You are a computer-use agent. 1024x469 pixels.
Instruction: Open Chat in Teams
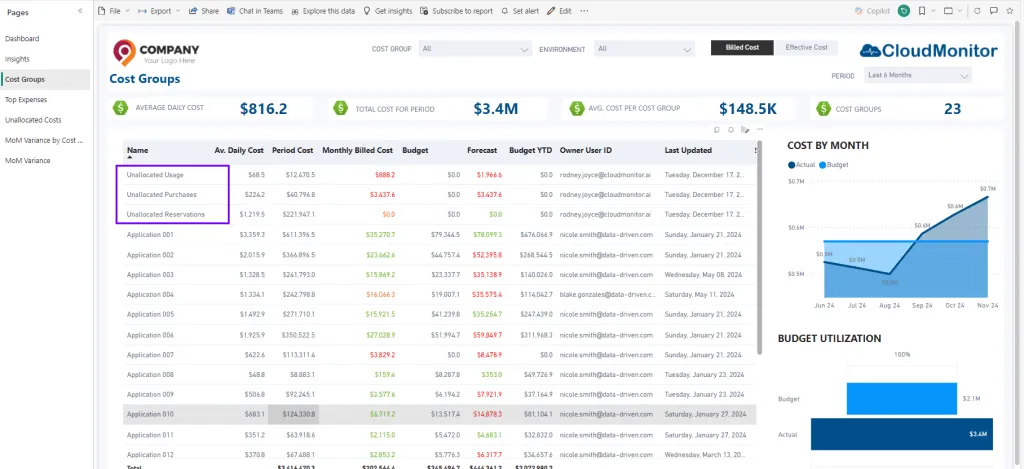[255, 11]
